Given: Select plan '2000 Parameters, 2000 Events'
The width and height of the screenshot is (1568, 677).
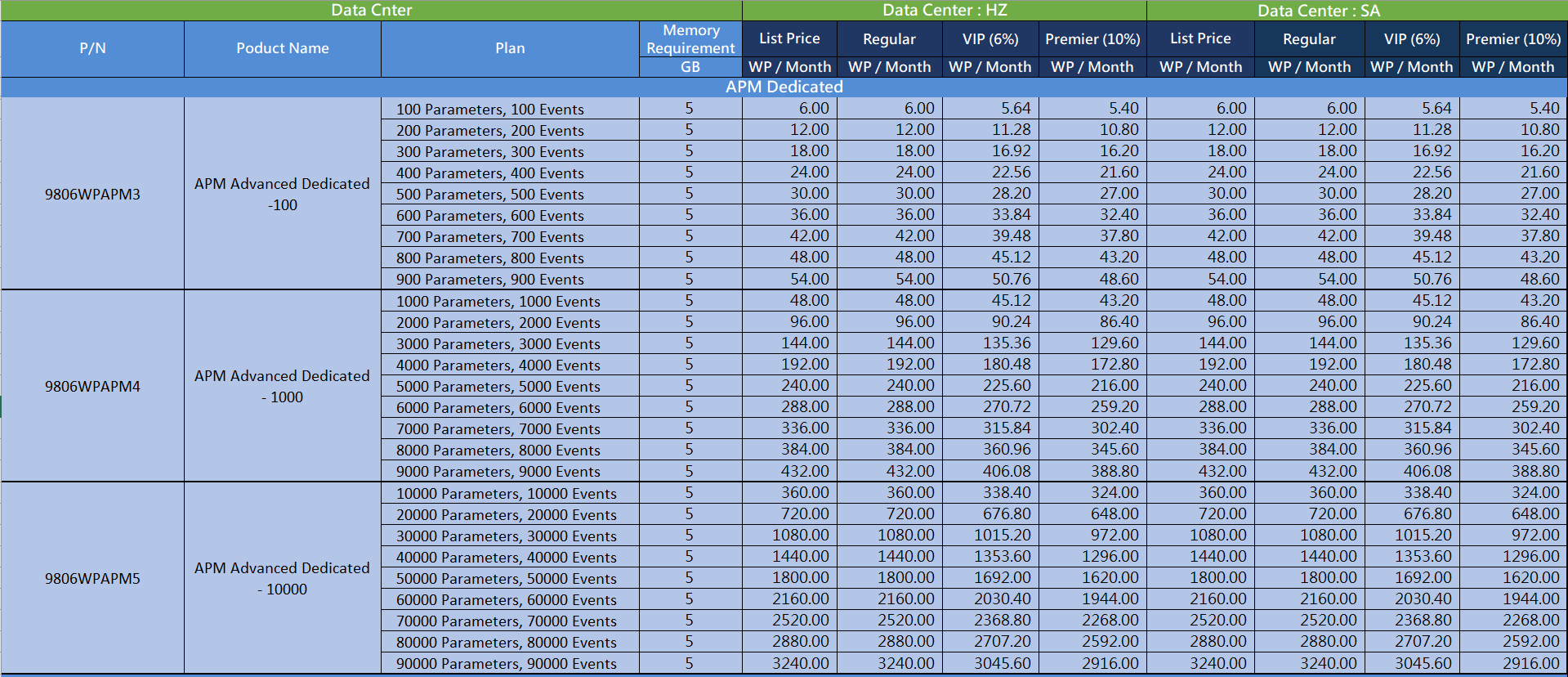Looking at the screenshot, I should pyautogui.click(x=510, y=322).
